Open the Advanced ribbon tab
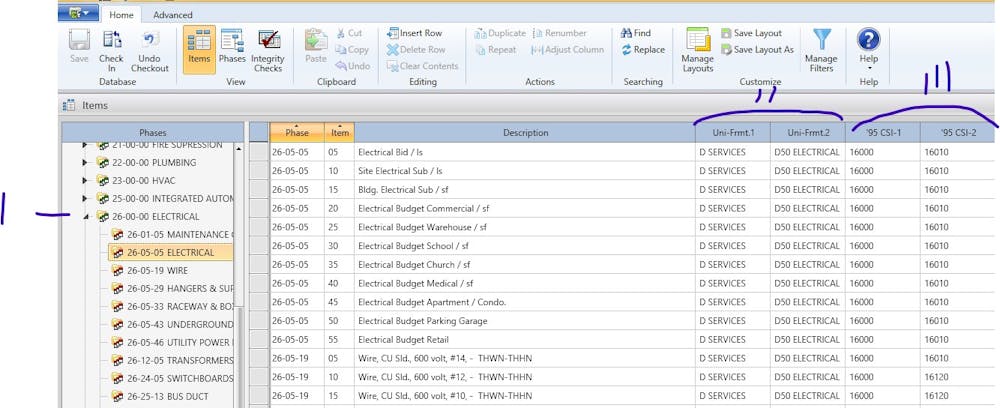 (x=173, y=15)
